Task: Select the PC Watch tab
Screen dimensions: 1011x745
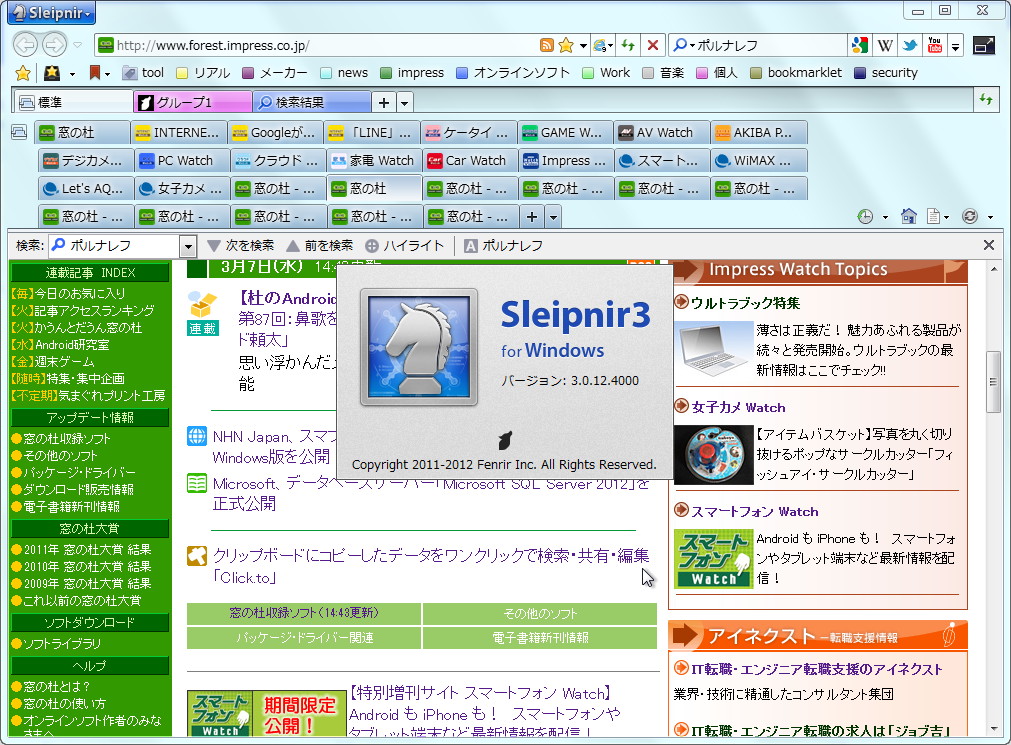Action: (x=180, y=159)
